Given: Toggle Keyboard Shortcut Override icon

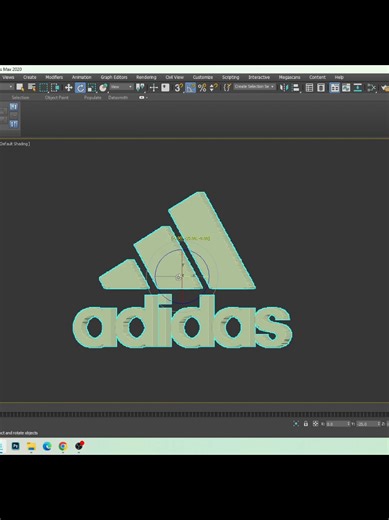Looking at the screenshot, I should (165, 88).
